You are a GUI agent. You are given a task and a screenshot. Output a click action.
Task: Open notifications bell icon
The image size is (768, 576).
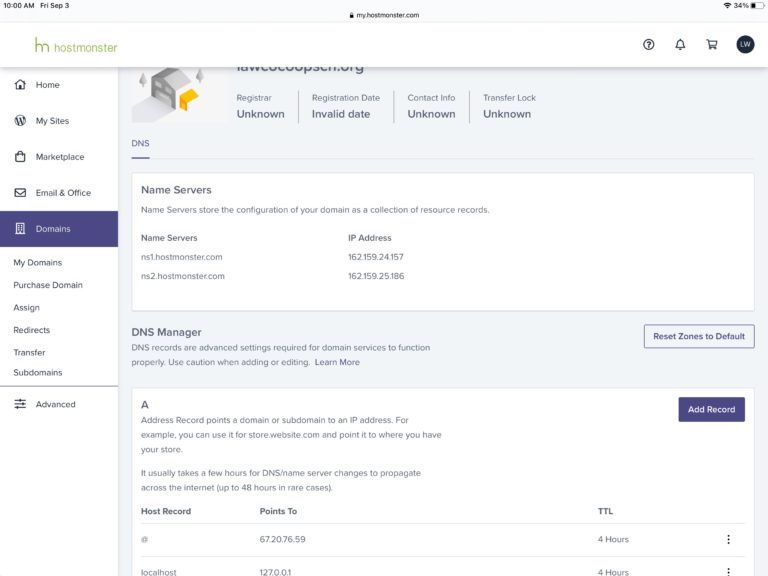tap(680, 45)
